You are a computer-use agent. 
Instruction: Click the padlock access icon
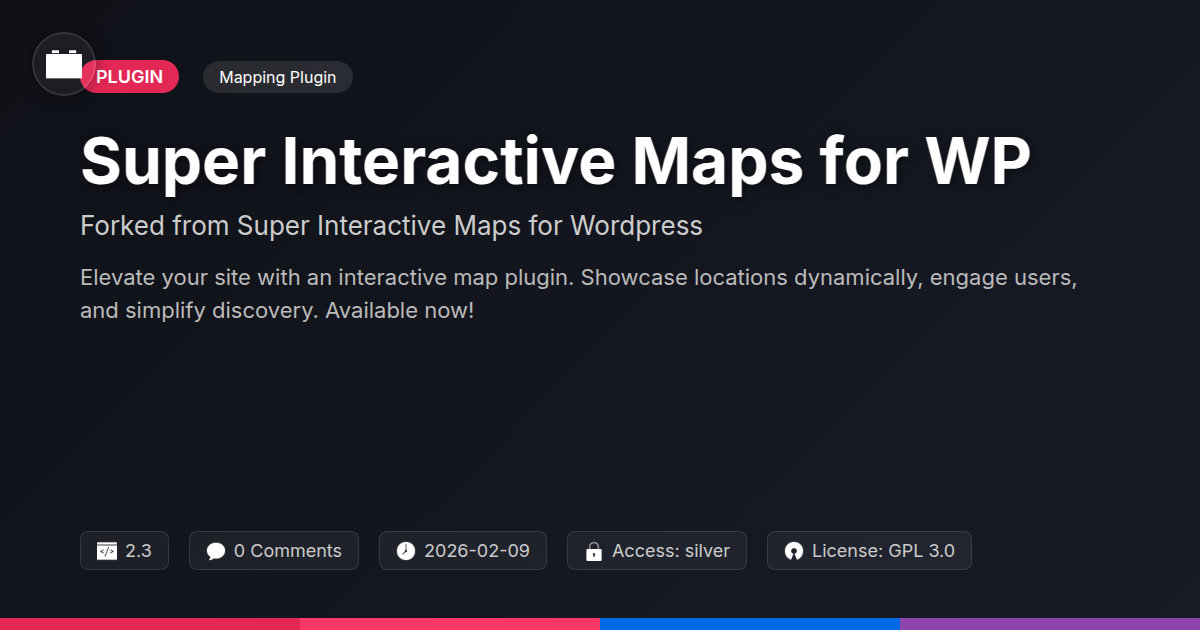(x=594, y=551)
